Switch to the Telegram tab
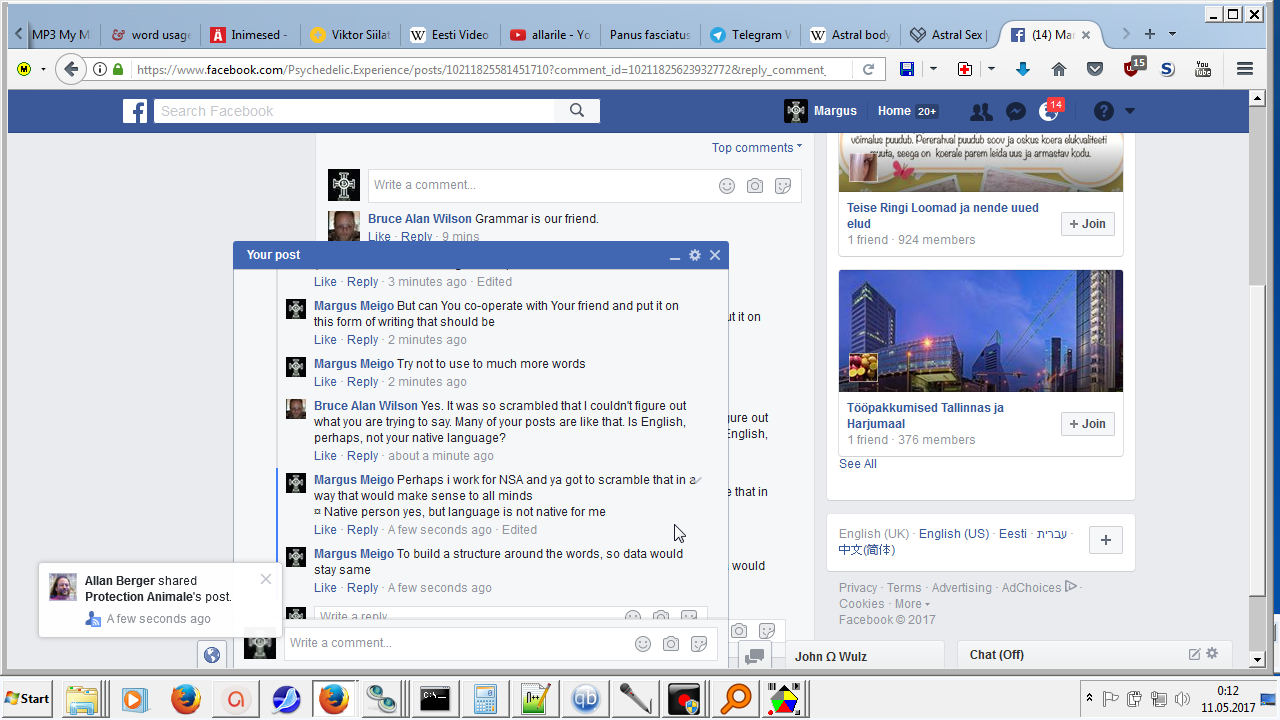 749,34
